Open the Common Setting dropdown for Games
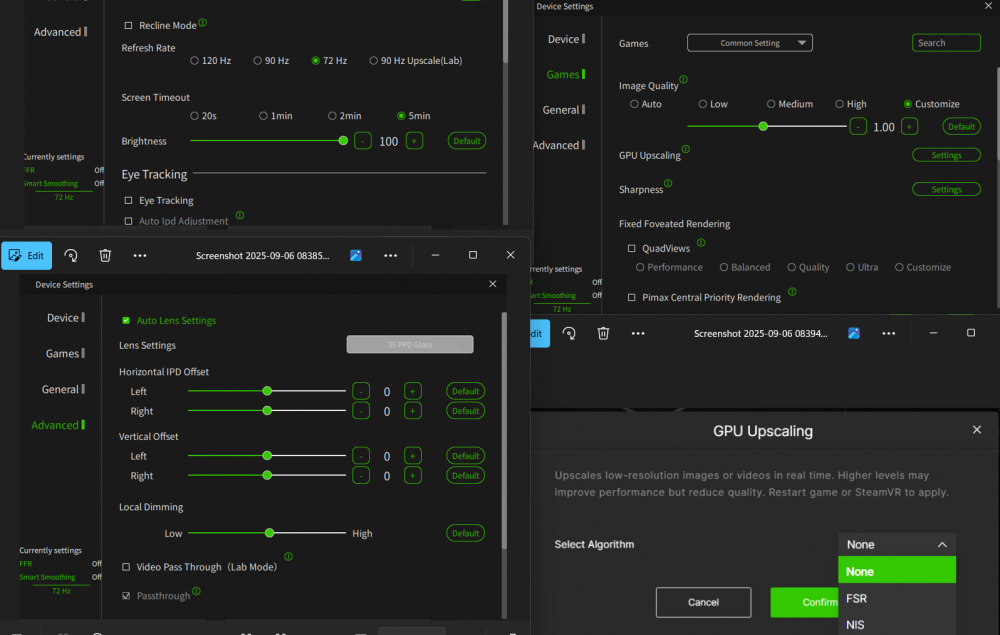 [x=749, y=42]
